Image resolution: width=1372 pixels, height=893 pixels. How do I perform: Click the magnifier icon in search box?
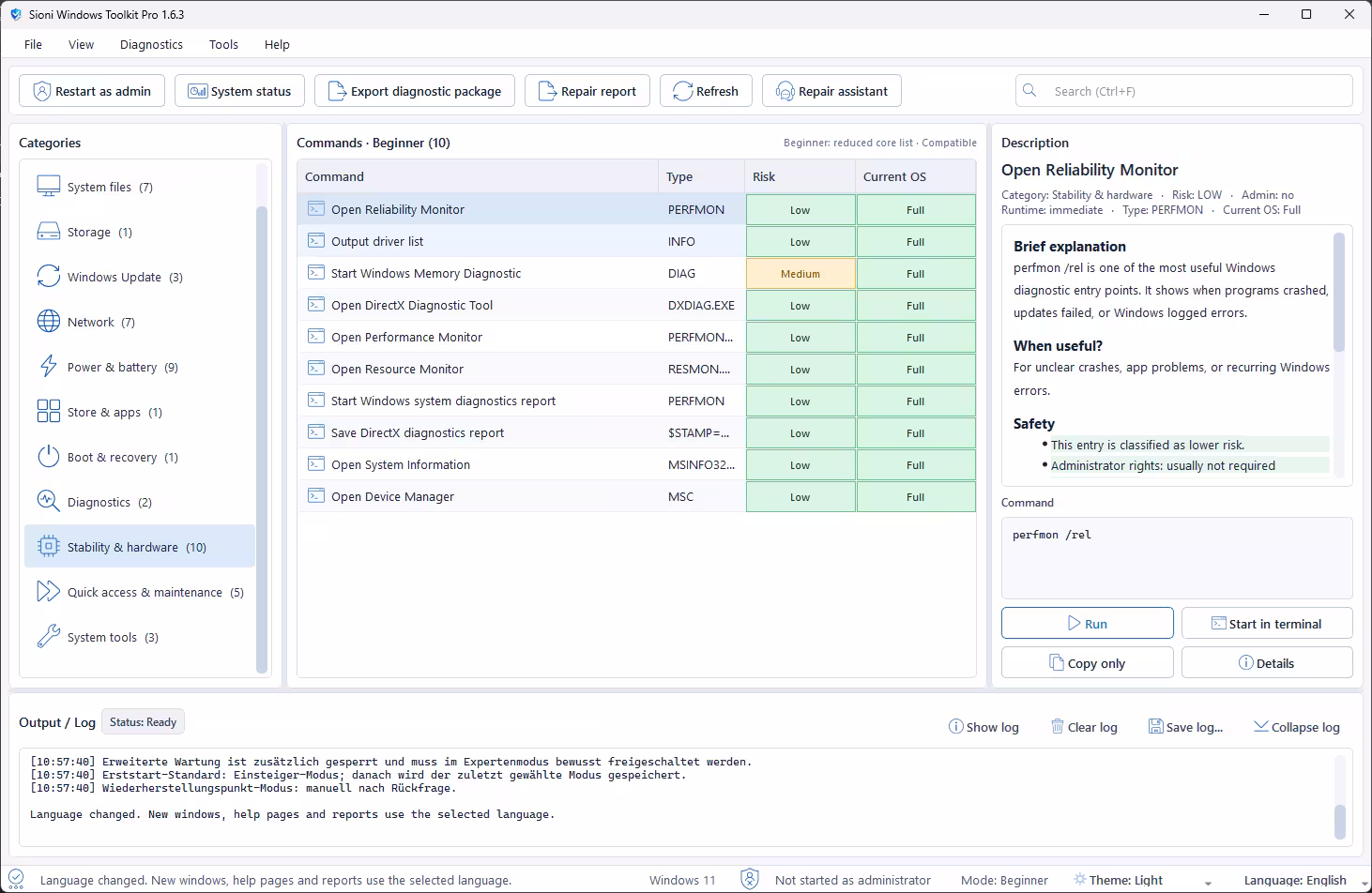(1029, 91)
